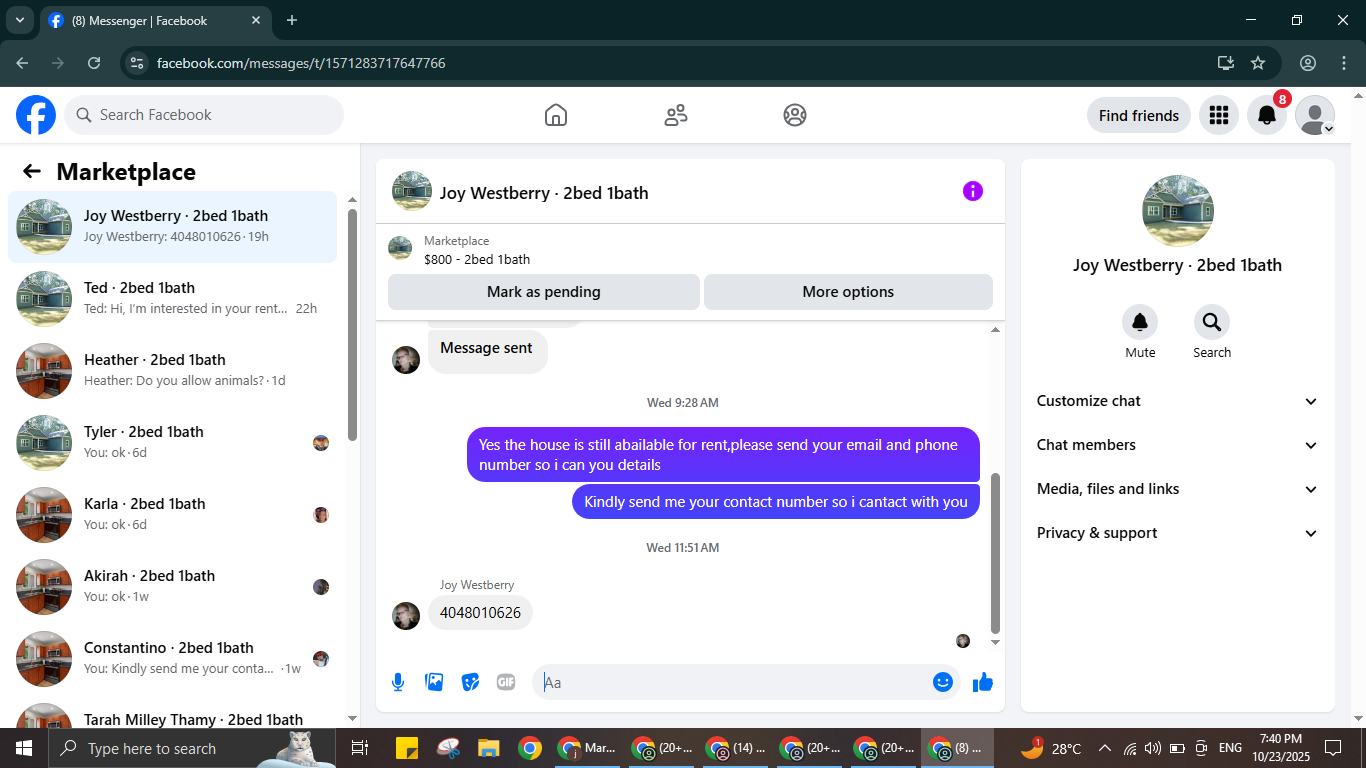The height and width of the screenshot is (768, 1366).
Task: Open the Groups icon in top navigation
Action: (795, 115)
